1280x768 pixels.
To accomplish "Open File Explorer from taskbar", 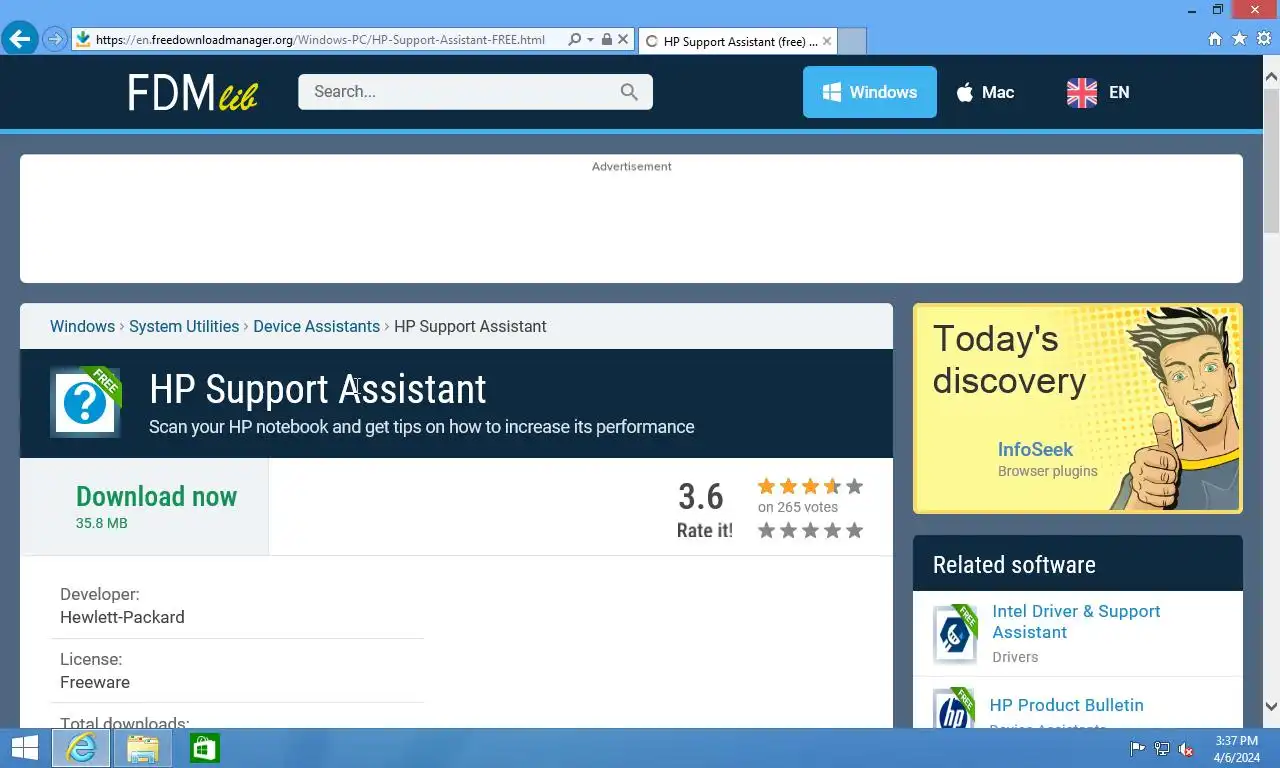I will [x=143, y=748].
